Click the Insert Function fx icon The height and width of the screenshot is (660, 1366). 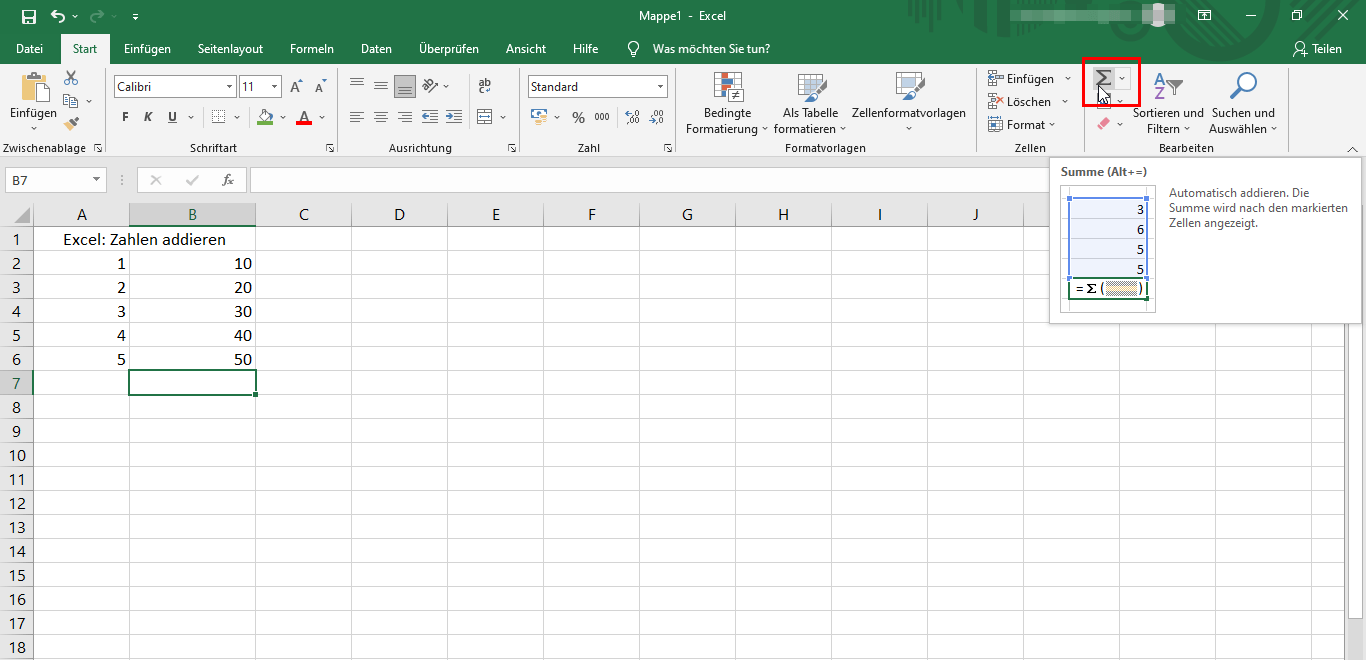click(x=228, y=180)
